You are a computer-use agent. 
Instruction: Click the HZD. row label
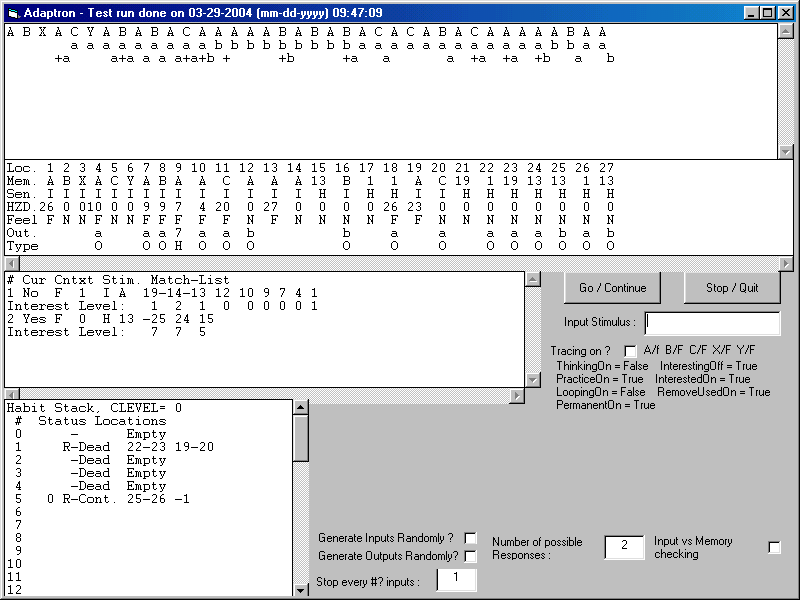[x=22, y=207]
